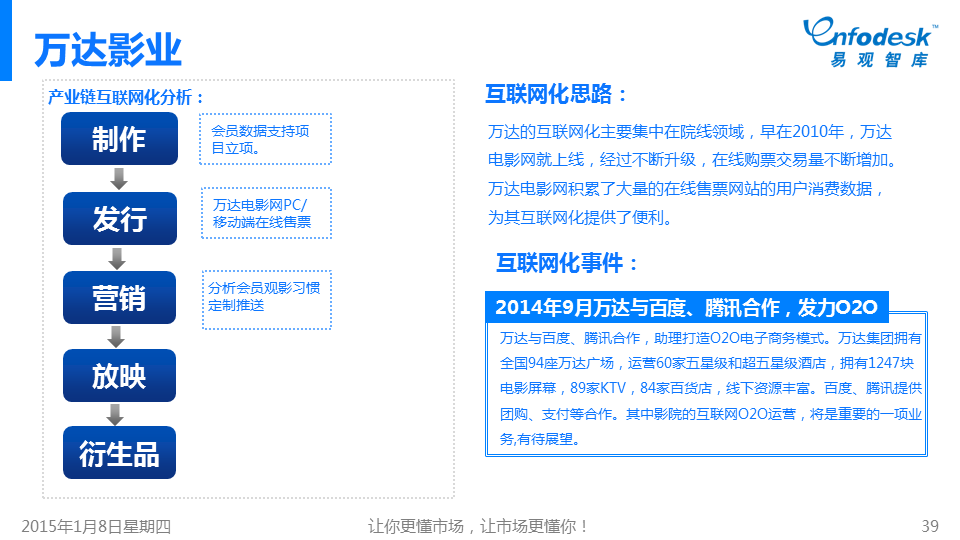Viewport: 960px width, 540px height.
Task: Select the 制作 blue box
Action: (x=119, y=139)
